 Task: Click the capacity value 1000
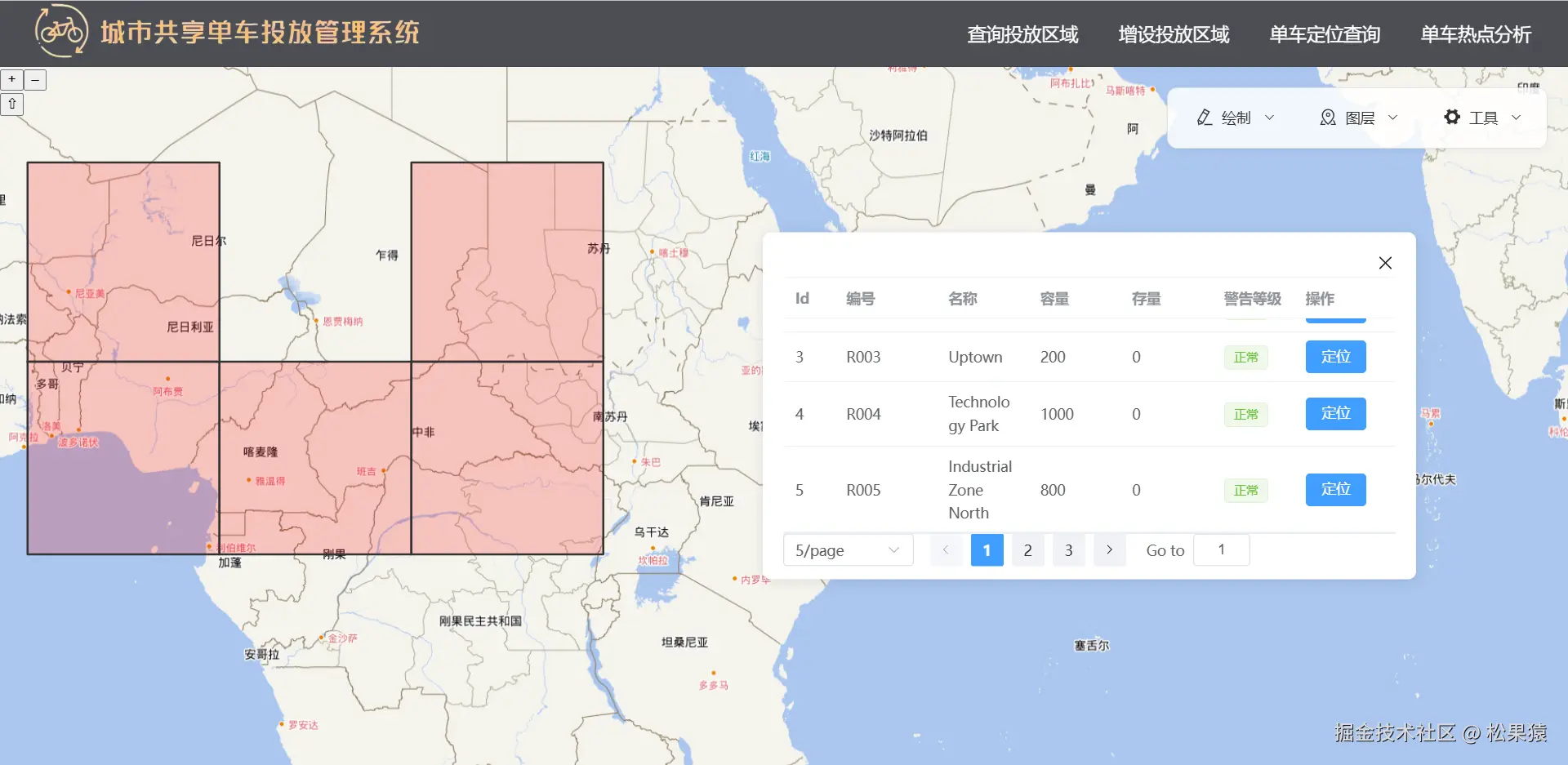point(1057,414)
